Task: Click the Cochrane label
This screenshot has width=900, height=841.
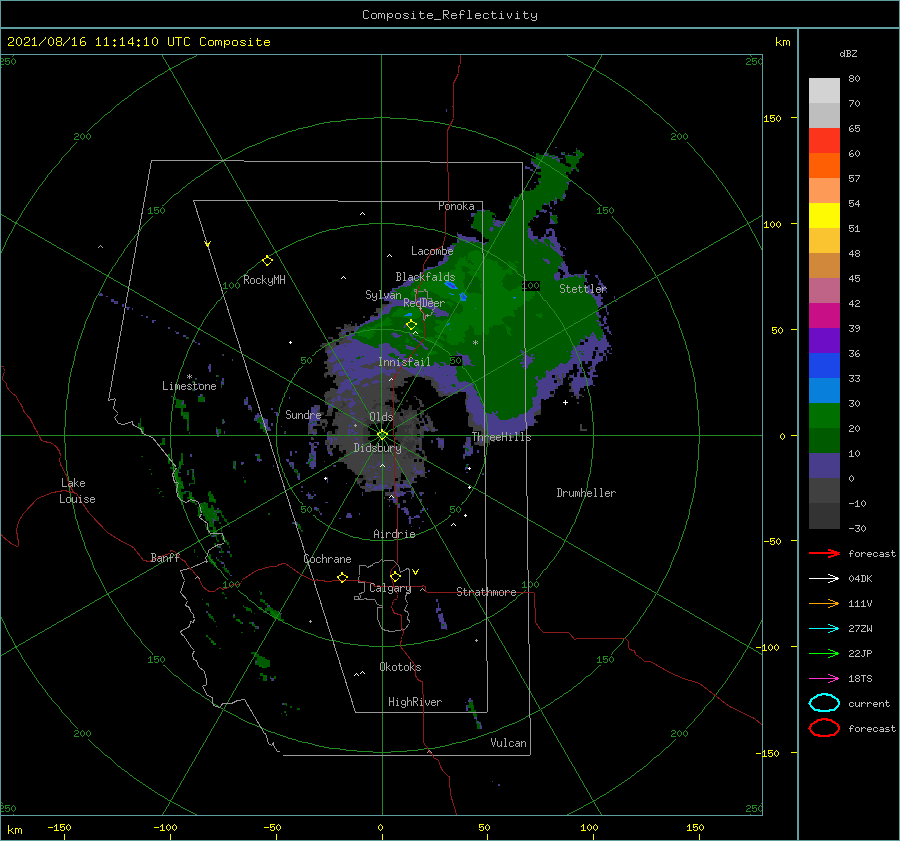Action: (327, 559)
